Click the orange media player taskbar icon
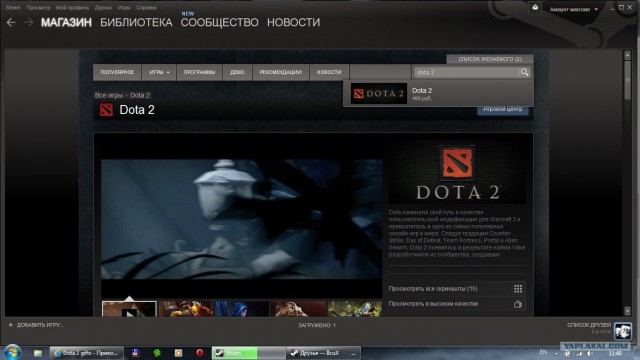 (178, 353)
